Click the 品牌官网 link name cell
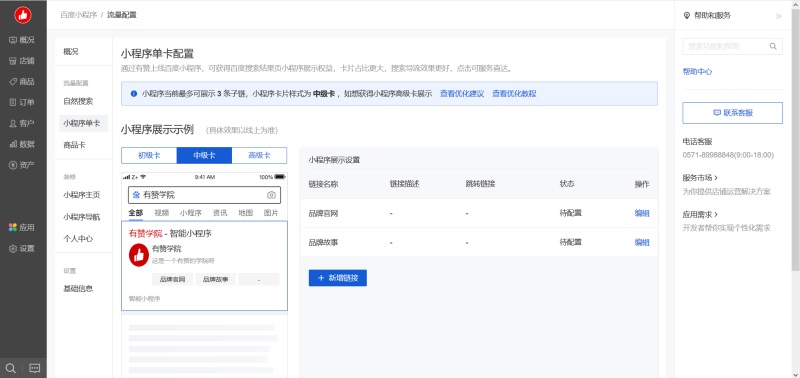The height and width of the screenshot is (378, 800). point(323,213)
